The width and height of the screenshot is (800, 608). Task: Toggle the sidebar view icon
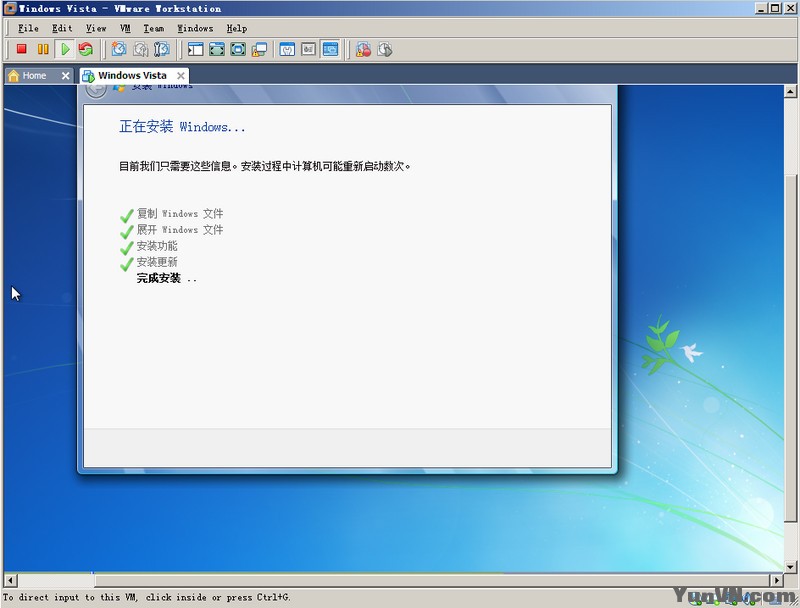click(x=195, y=49)
